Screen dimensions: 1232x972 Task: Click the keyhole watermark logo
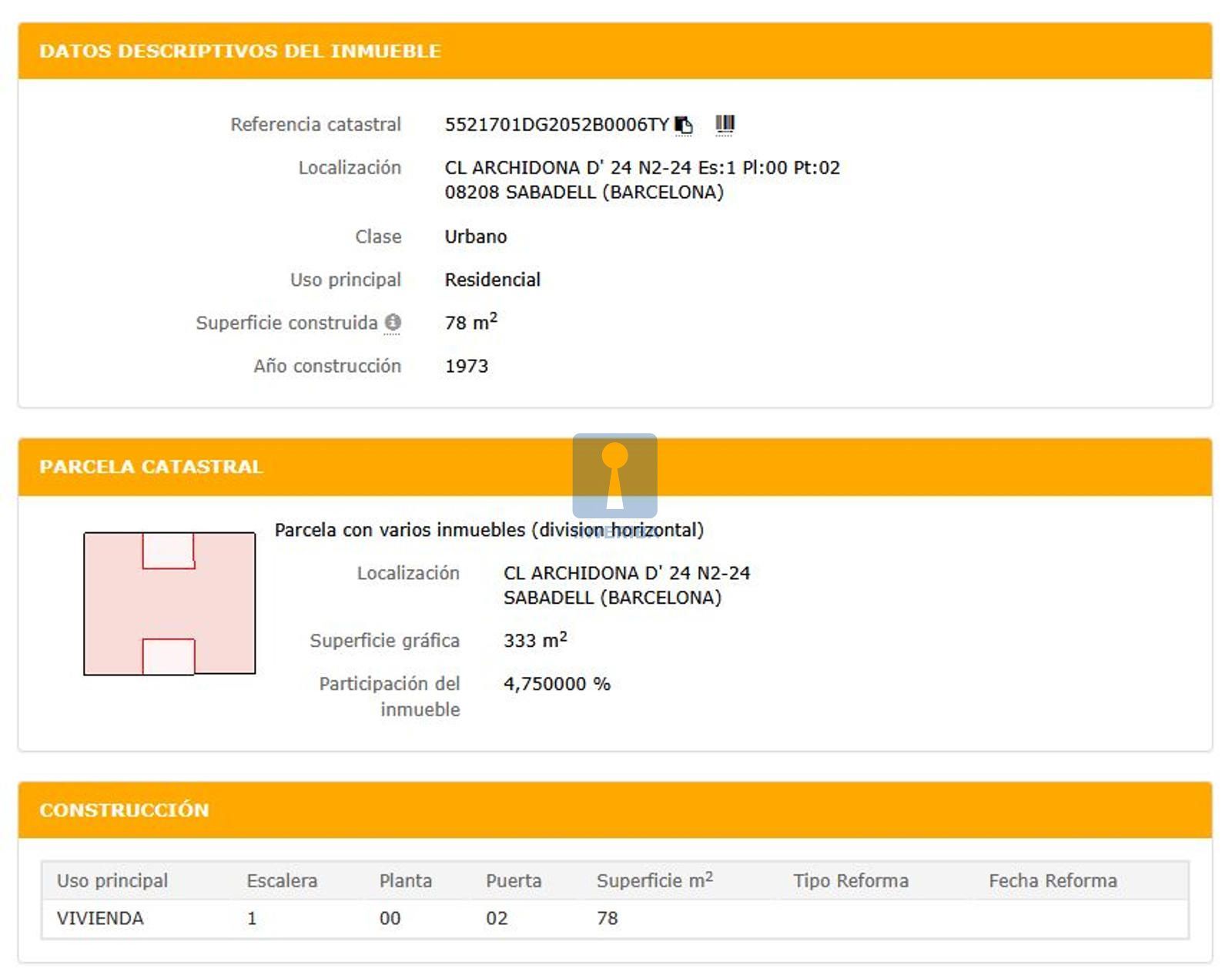coord(614,476)
